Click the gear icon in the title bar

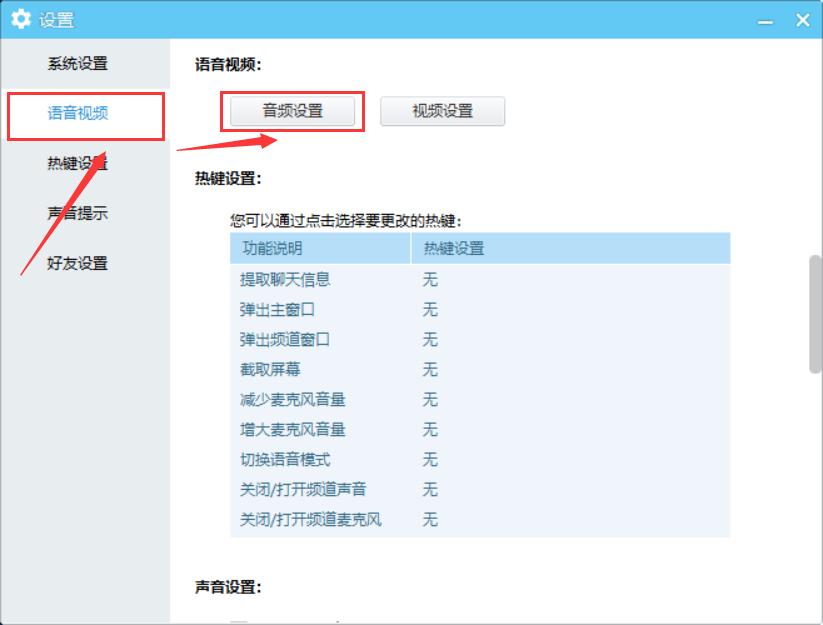click(21, 19)
